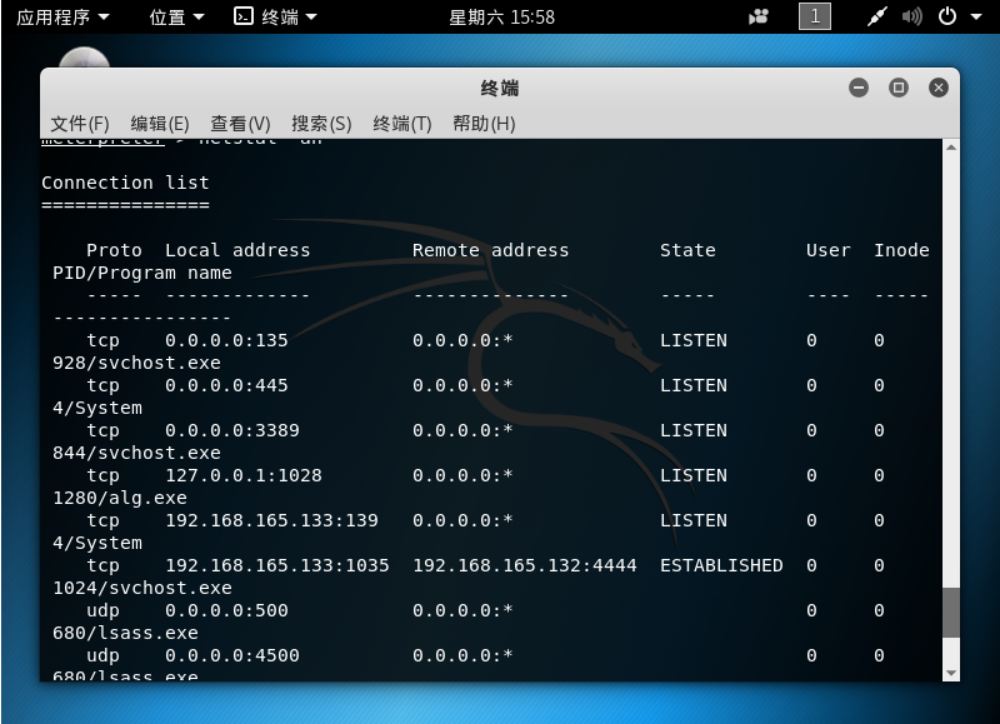The height and width of the screenshot is (724, 1000).
Task: Click the 'Proto' column header
Action: click(x=114, y=250)
